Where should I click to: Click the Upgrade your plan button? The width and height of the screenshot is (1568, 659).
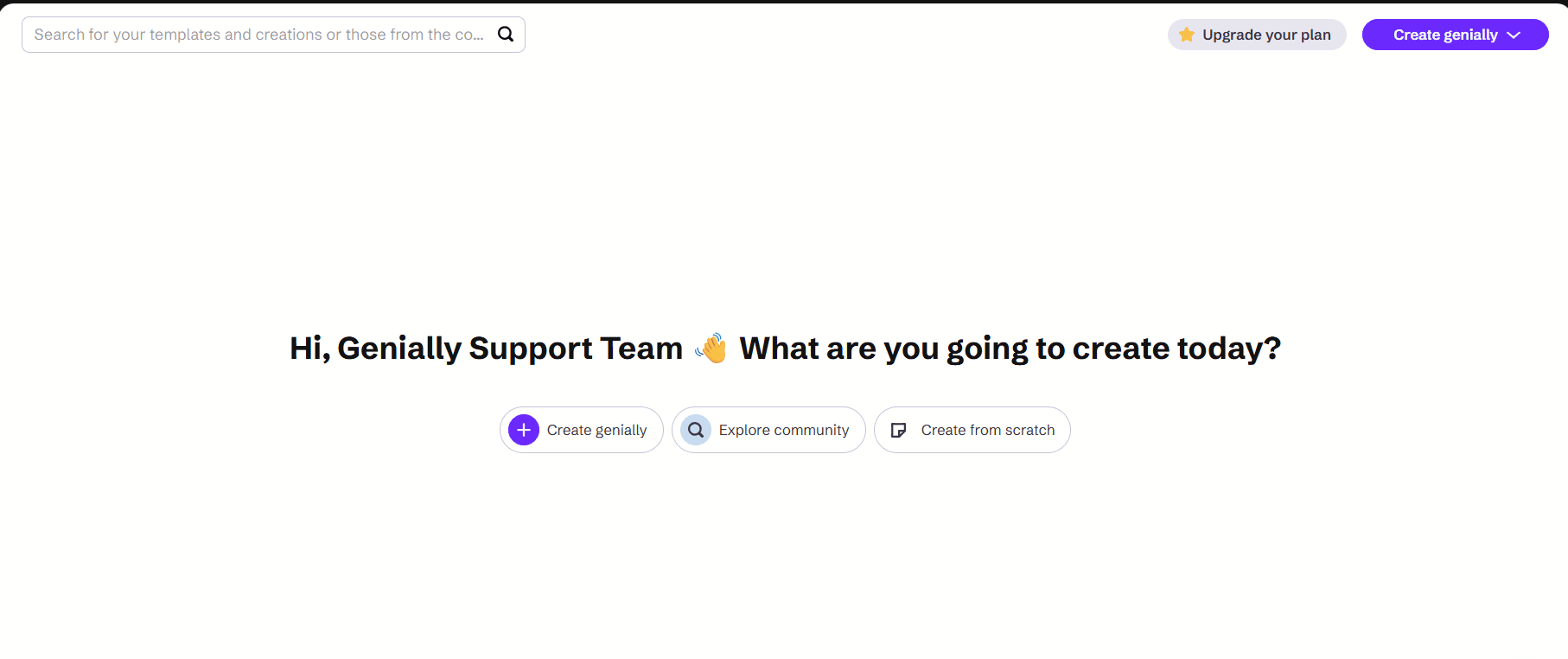pyautogui.click(x=1257, y=35)
